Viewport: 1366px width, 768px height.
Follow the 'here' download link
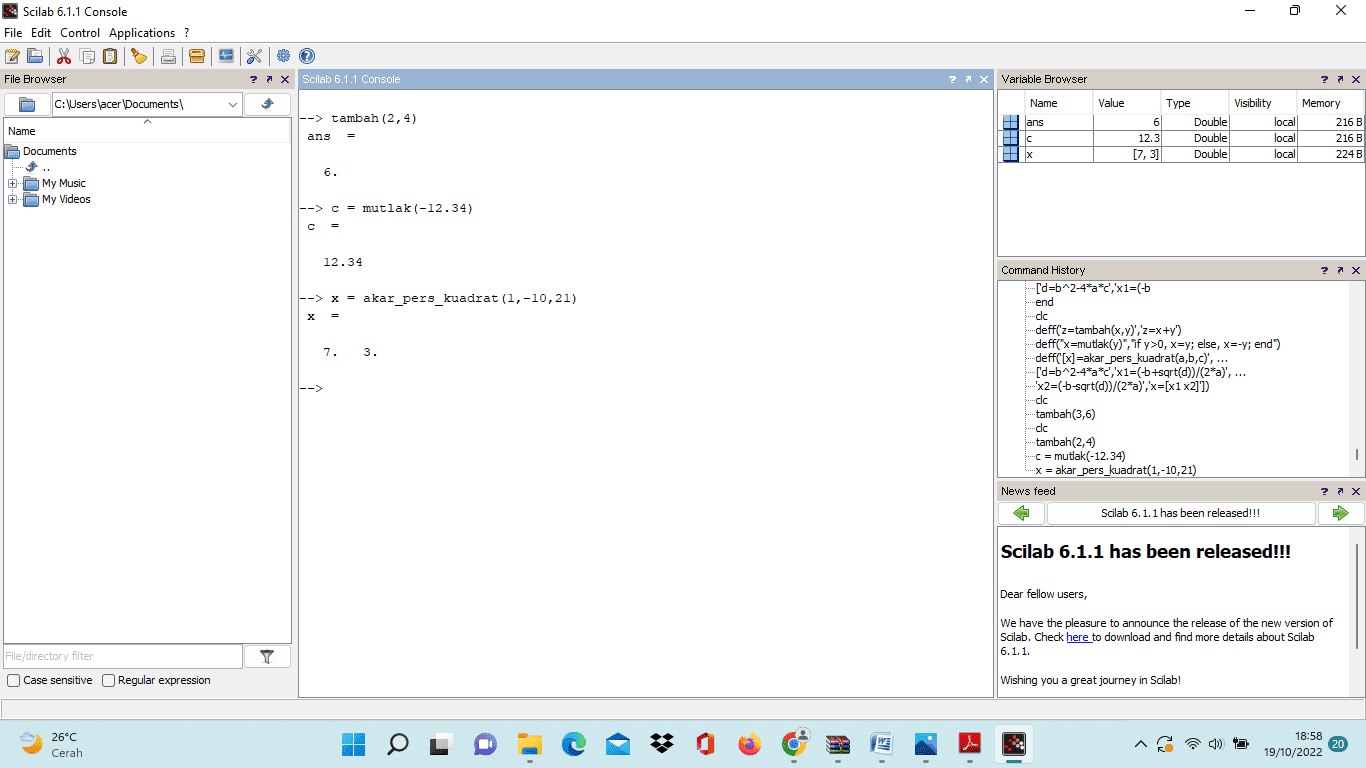[1078, 637]
